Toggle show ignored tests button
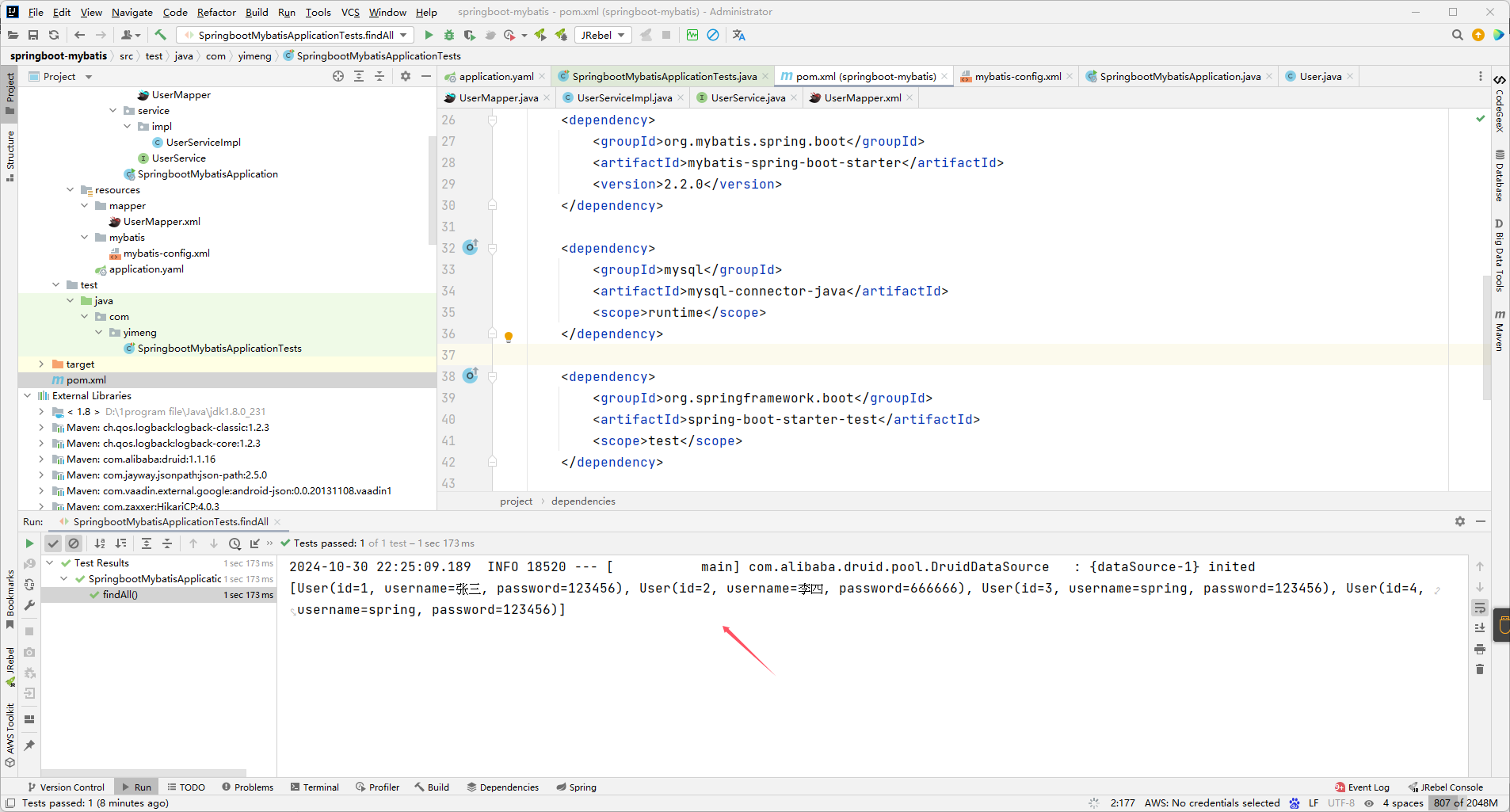Screen dimensions: 1510x812 74,543
